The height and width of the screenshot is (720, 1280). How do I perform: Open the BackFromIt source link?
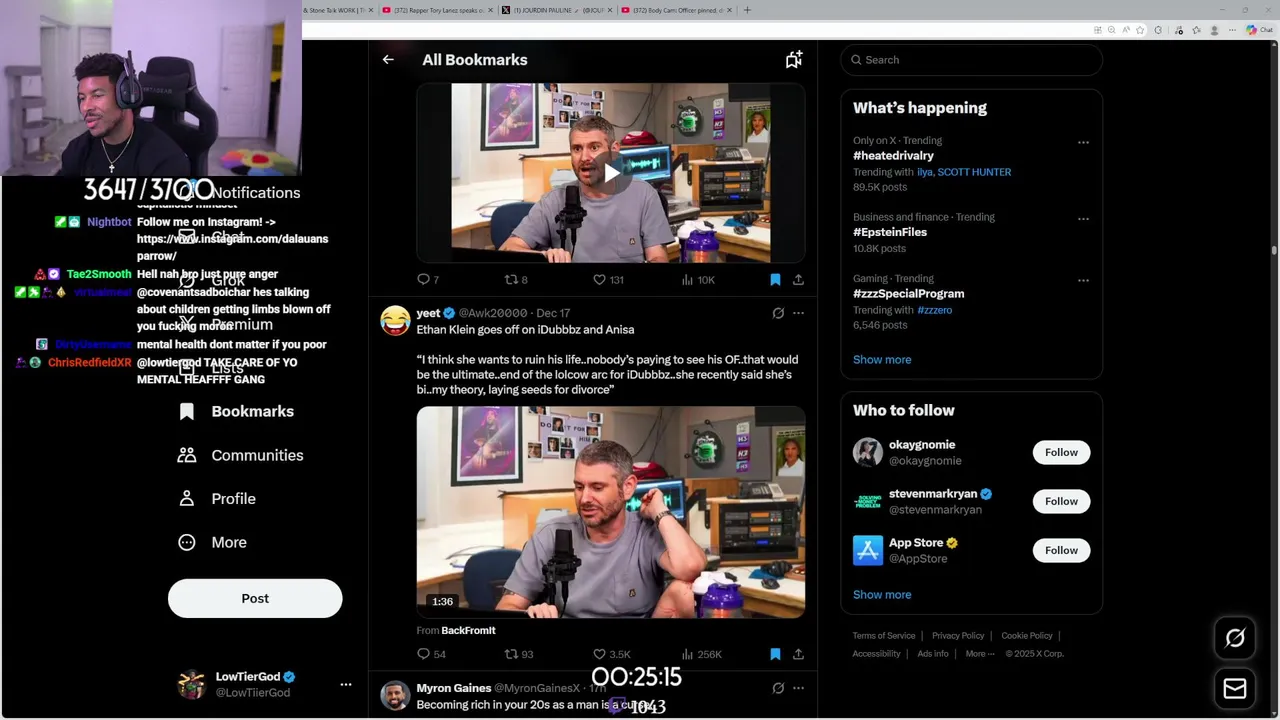468,630
